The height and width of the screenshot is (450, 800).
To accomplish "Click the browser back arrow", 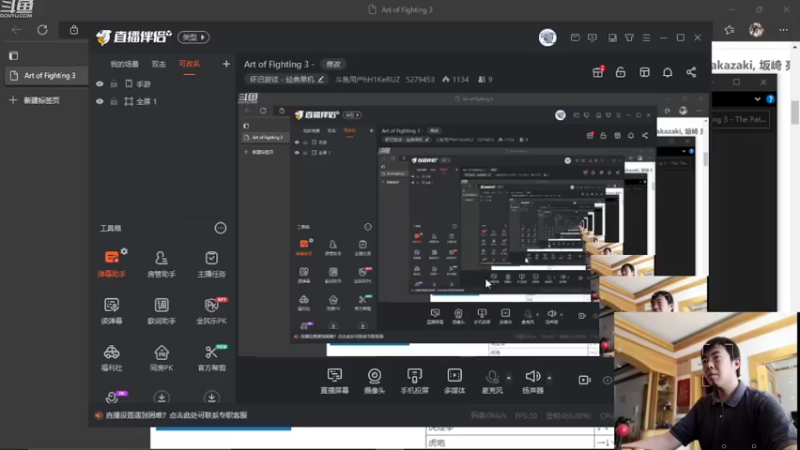I will click(x=16, y=30).
